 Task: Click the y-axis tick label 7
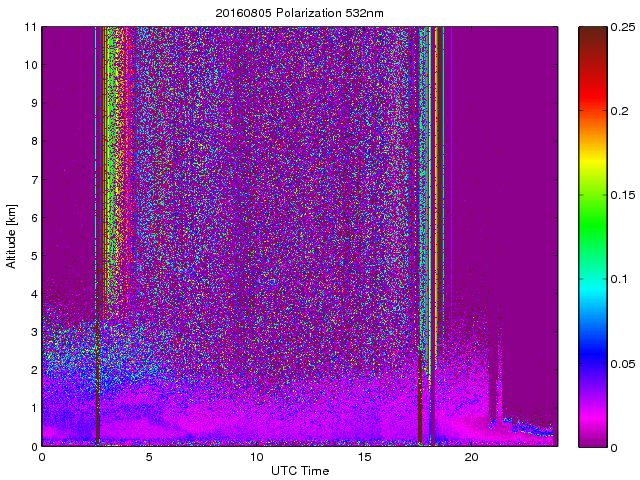pyautogui.click(x=33, y=180)
